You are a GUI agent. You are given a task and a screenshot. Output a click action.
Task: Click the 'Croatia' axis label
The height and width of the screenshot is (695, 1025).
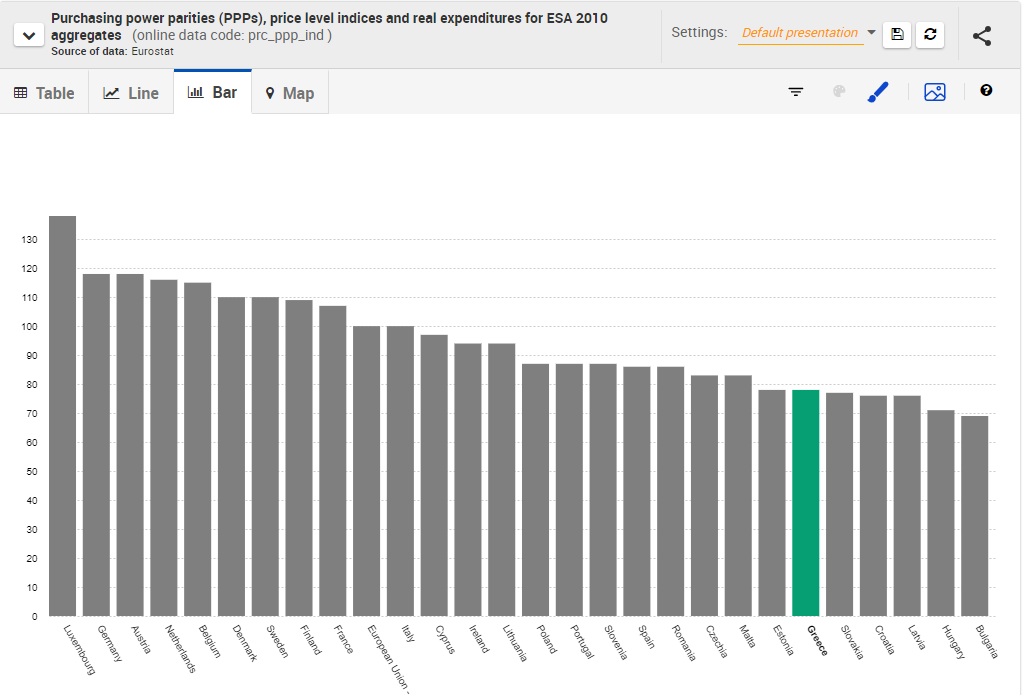884,640
